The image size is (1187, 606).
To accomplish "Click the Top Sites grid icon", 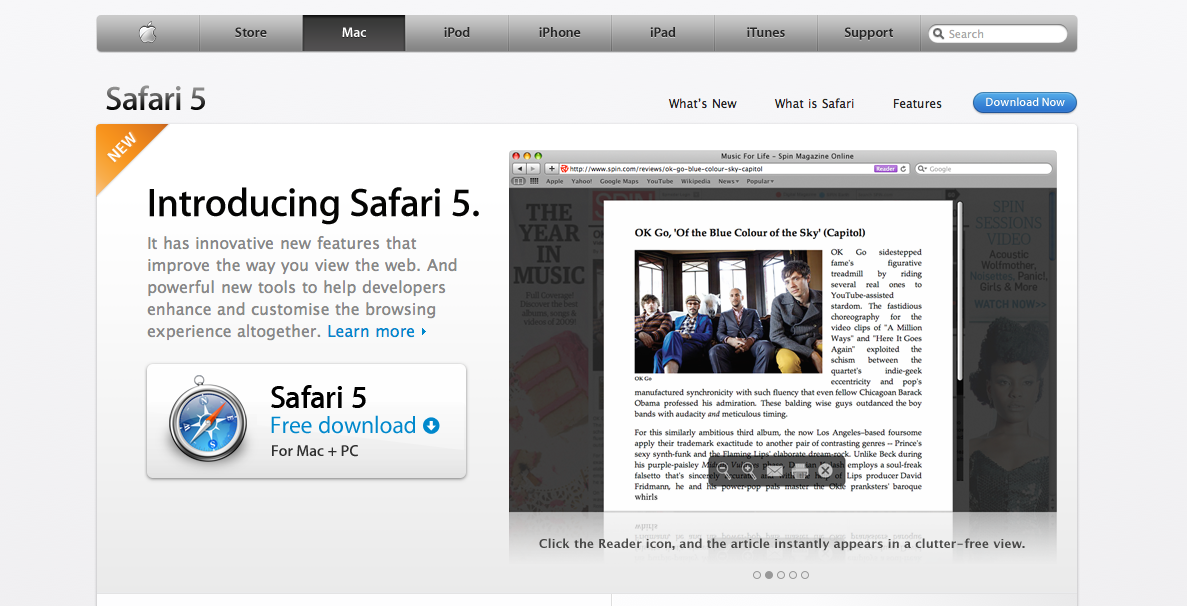I will point(534,182).
